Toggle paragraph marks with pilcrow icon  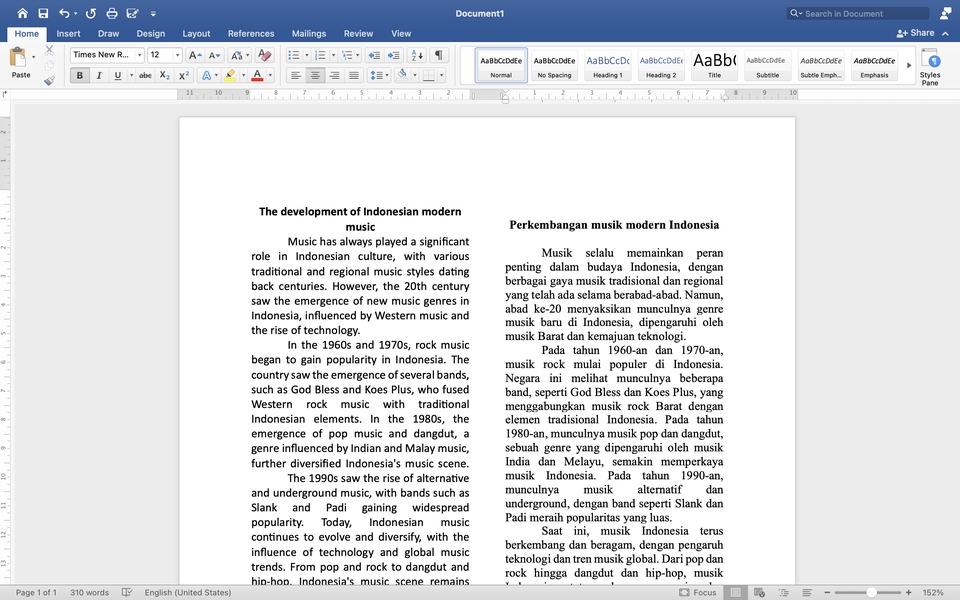[439, 55]
